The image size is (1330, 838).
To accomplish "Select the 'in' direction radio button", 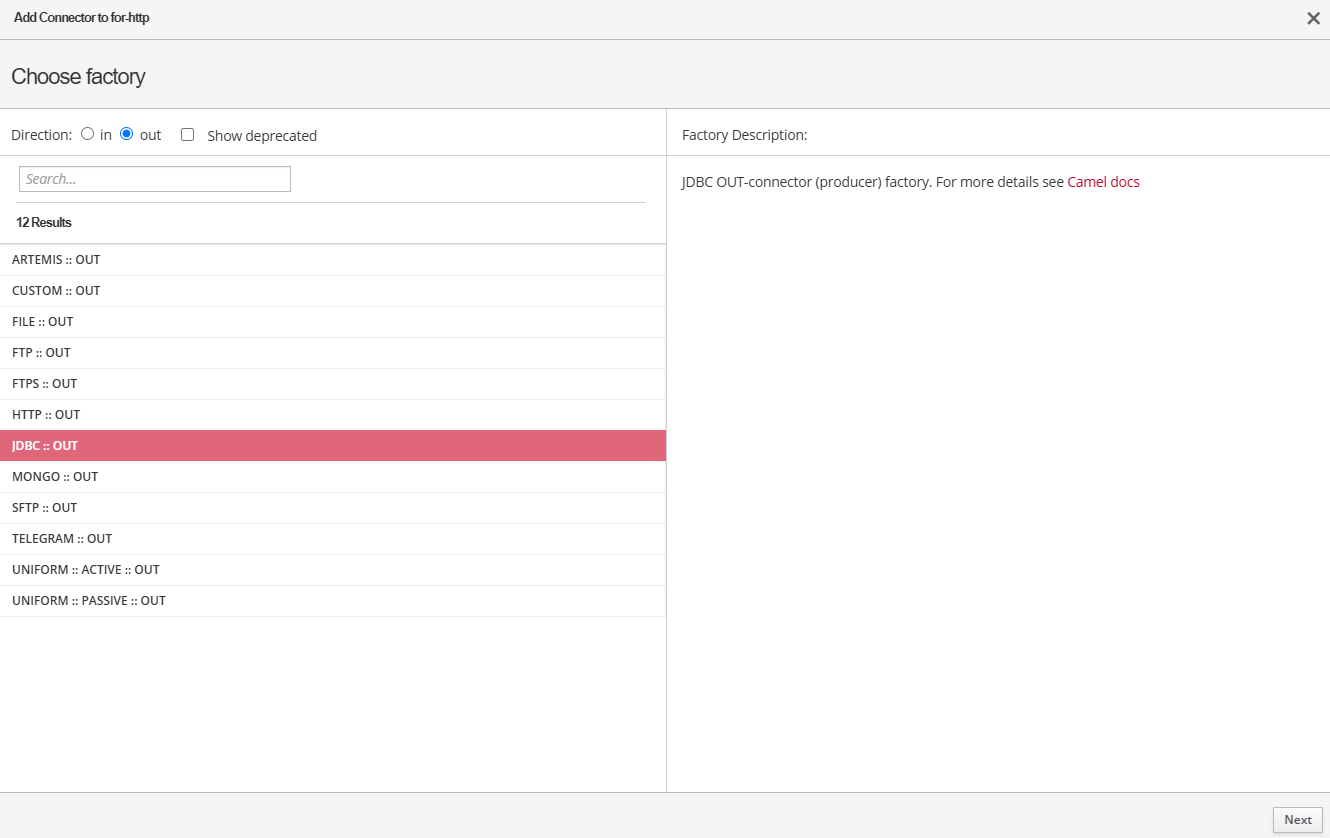I will click(88, 134).
